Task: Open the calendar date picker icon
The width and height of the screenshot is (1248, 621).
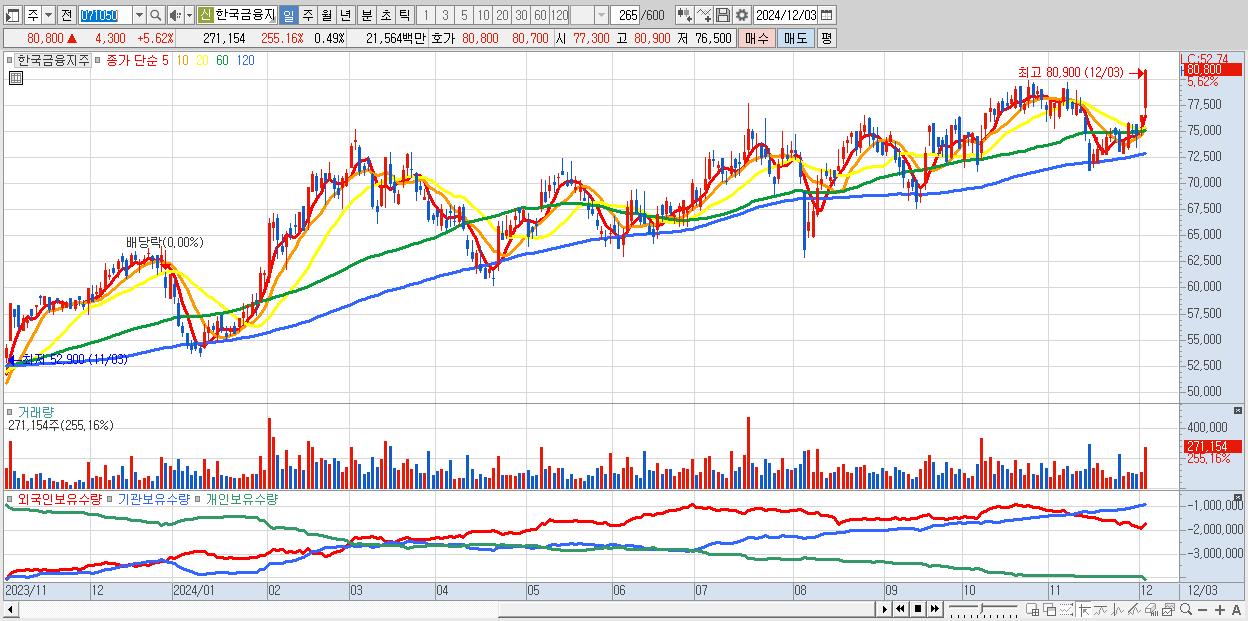Action: (x=827, y=15)
